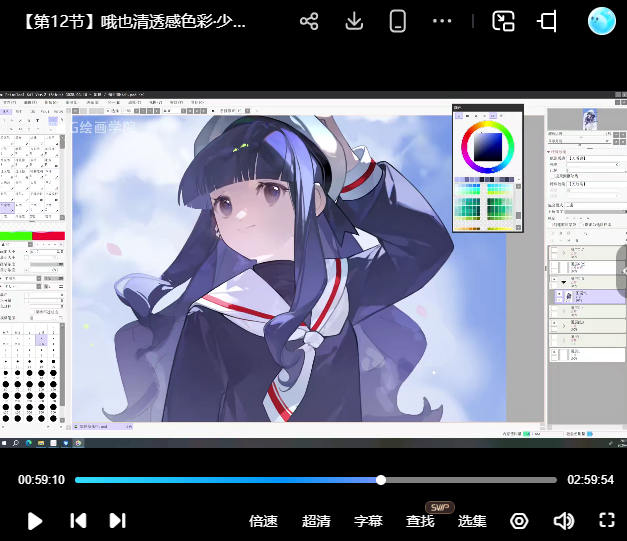The height and width of the screenshot is (541, 627).
Task: Click the green half of the green-red bar
Action: pyautogui.click(x=16, y=236)
